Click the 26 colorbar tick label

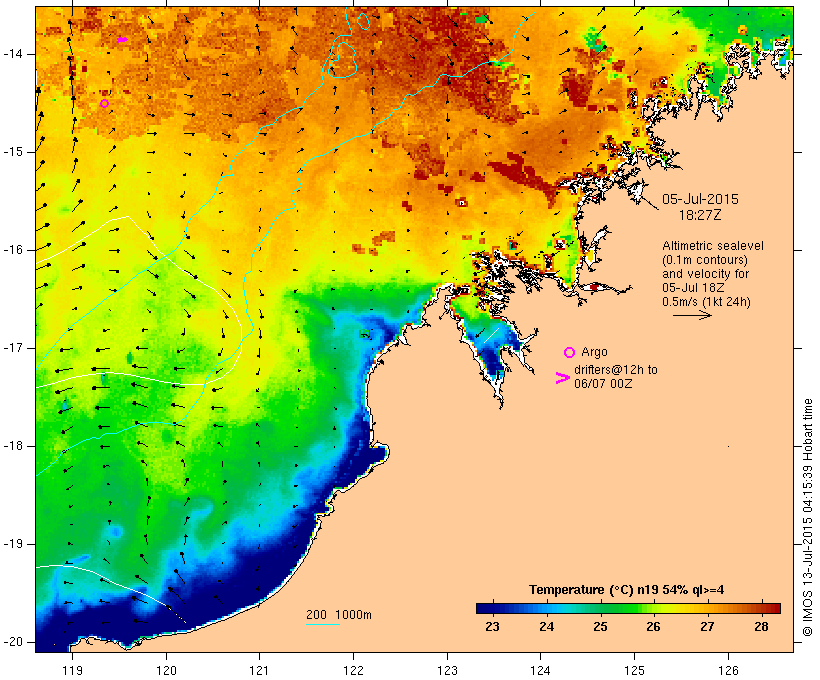(x=654, y=626)
